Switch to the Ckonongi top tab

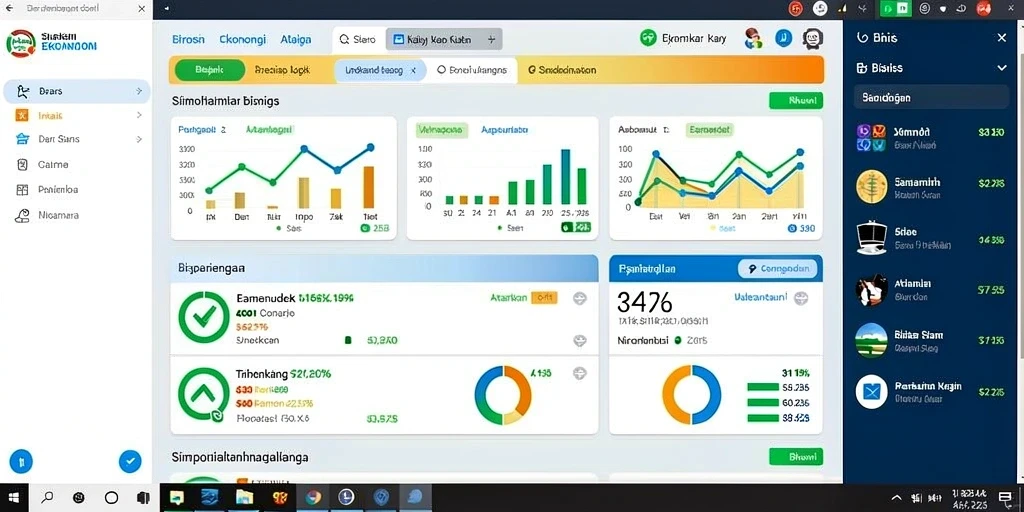tap(242, 39)
